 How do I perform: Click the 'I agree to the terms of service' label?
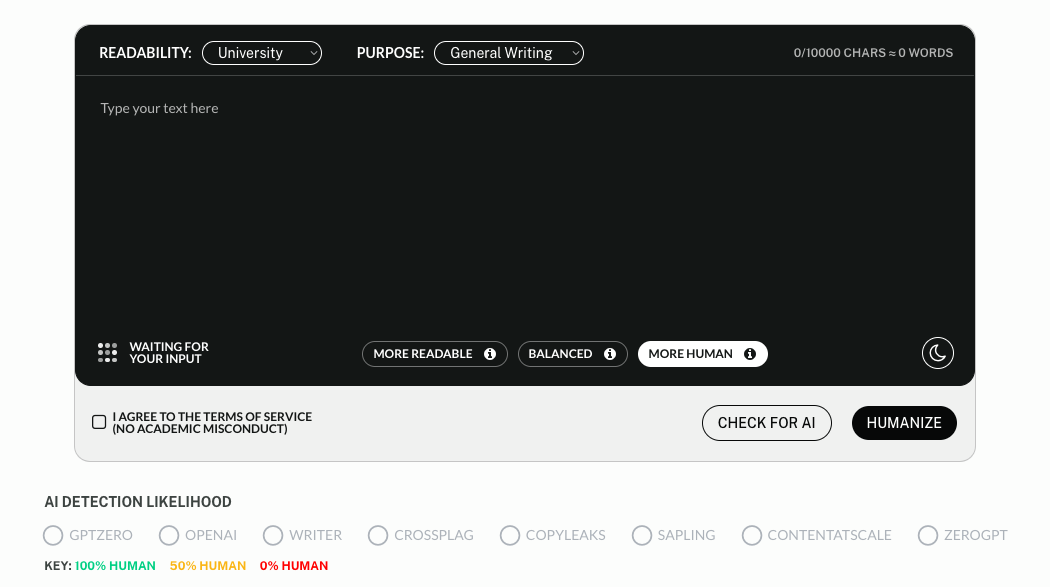coord(212,422)
